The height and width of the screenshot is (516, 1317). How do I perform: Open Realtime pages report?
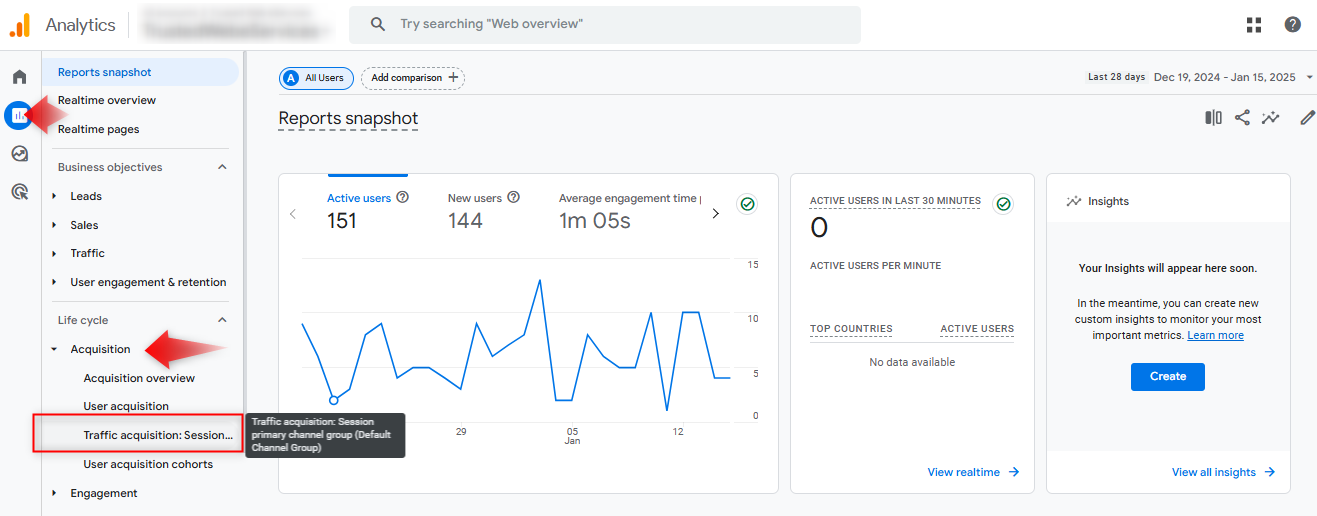point(98,129)
